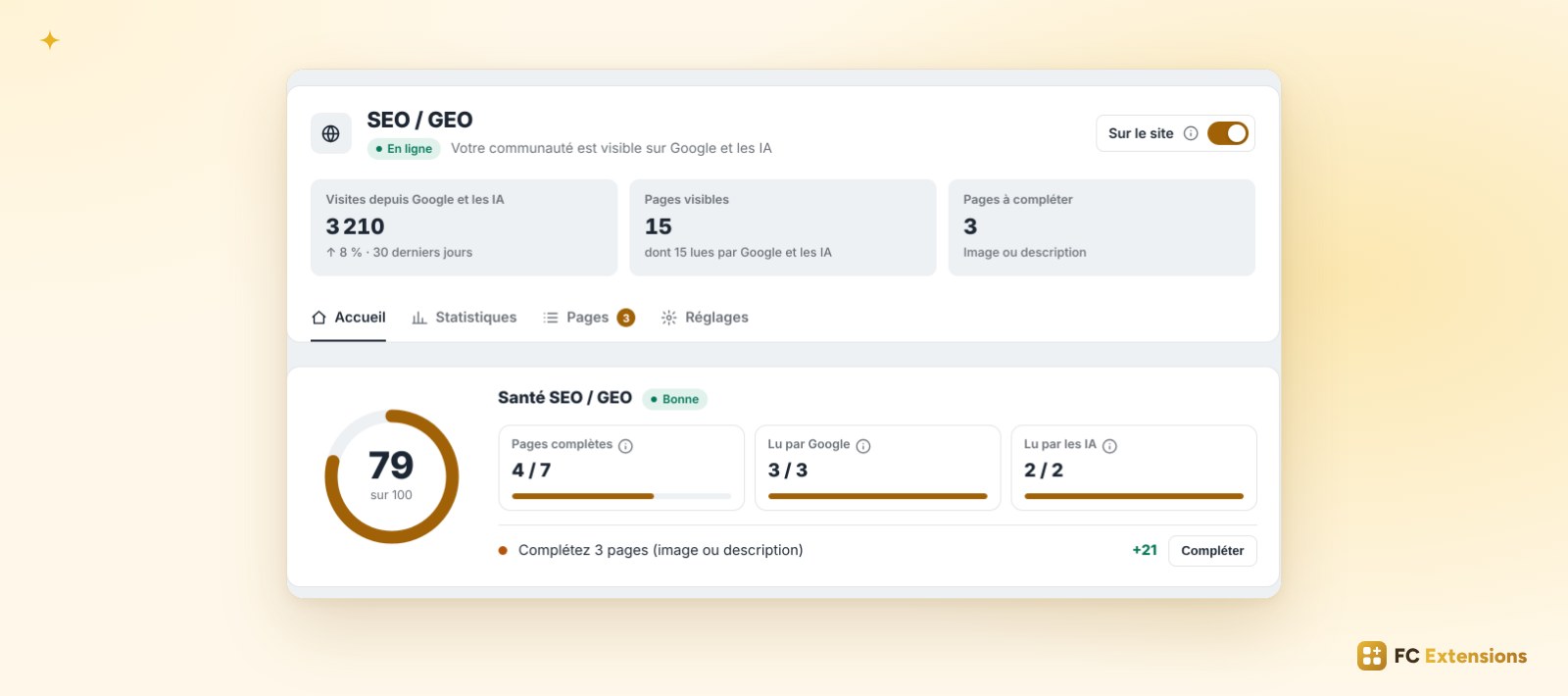The image size is (1568, 696).
Task: Click the globe icon beside SEO / GEO
Action: (x=331, y=133)
